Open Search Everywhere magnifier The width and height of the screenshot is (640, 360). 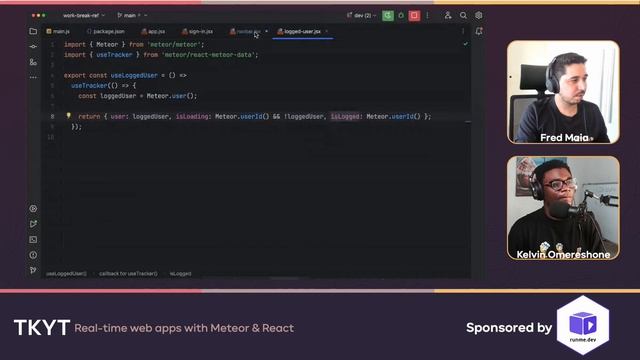click(x=463, y=16)
